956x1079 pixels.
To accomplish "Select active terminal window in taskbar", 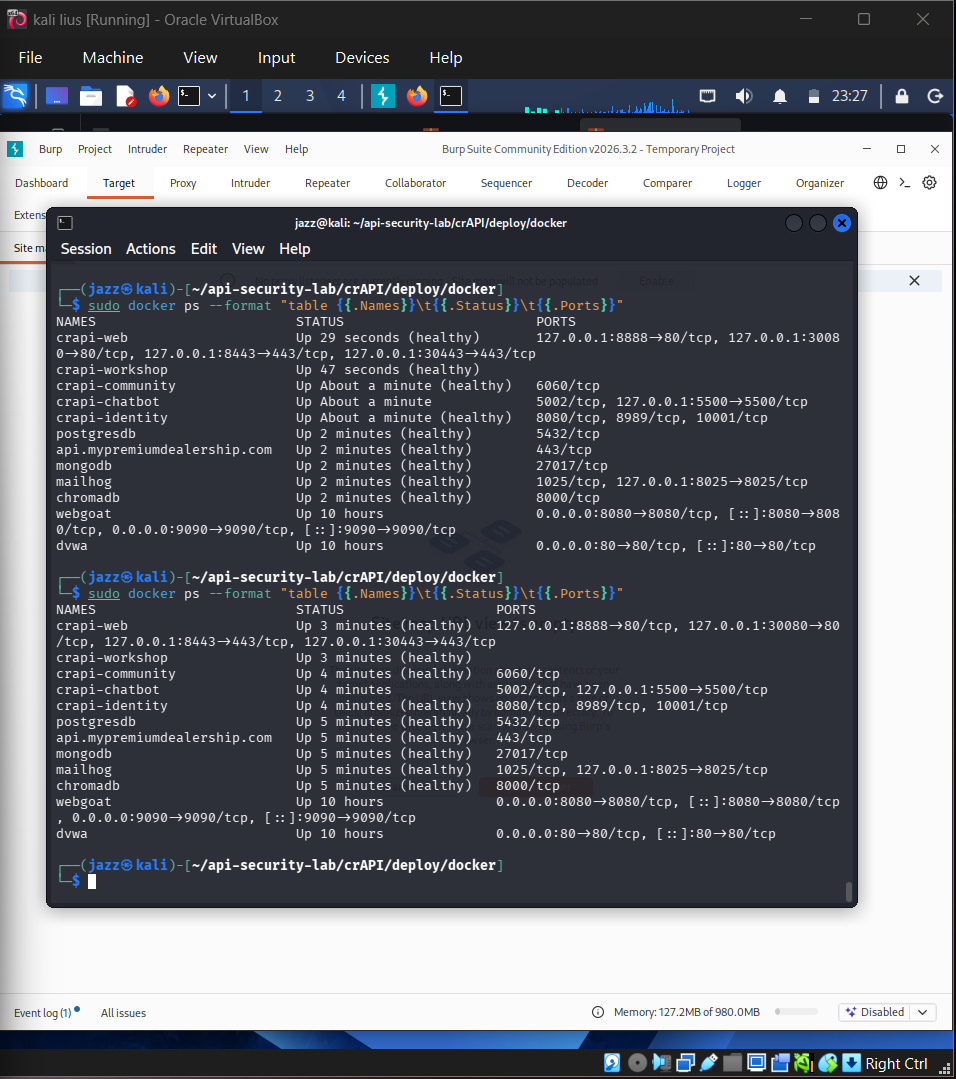I will tap(451, 96).
